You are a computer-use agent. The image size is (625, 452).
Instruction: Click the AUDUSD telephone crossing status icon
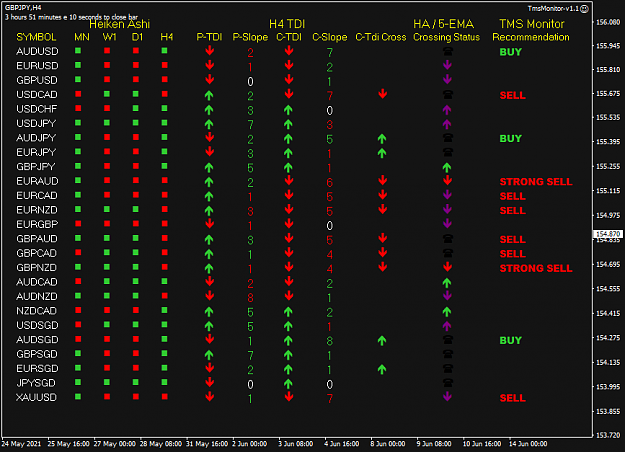pyautogui.click(x=448, y=51)
